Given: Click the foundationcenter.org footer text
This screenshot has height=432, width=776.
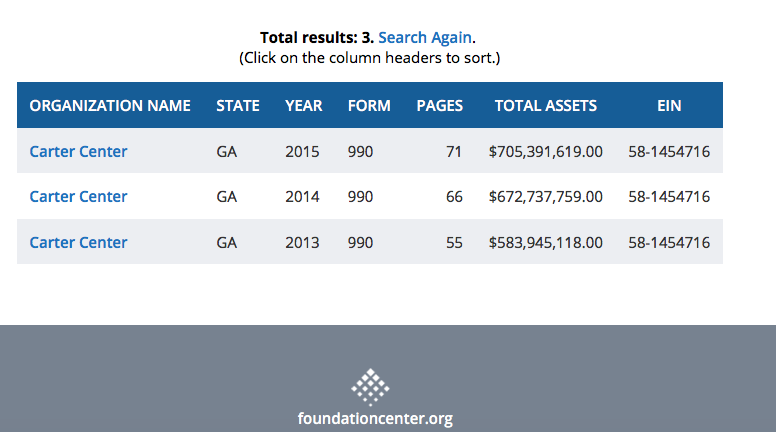Looking at the screenshot, I should 375,418.
